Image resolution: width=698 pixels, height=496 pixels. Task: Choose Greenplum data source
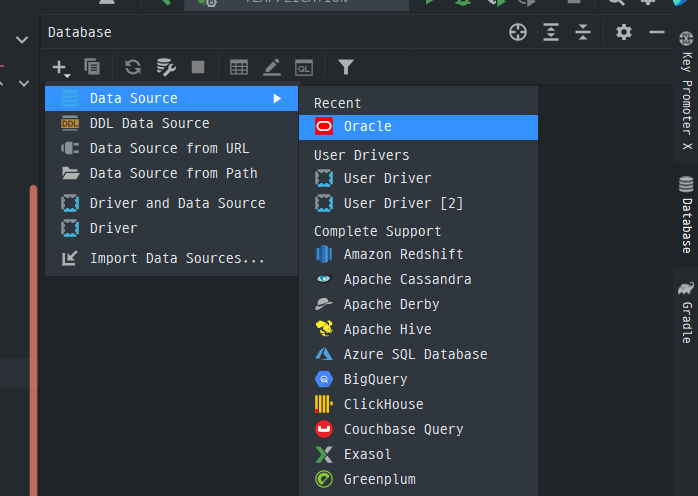click(x=418, y=480)
